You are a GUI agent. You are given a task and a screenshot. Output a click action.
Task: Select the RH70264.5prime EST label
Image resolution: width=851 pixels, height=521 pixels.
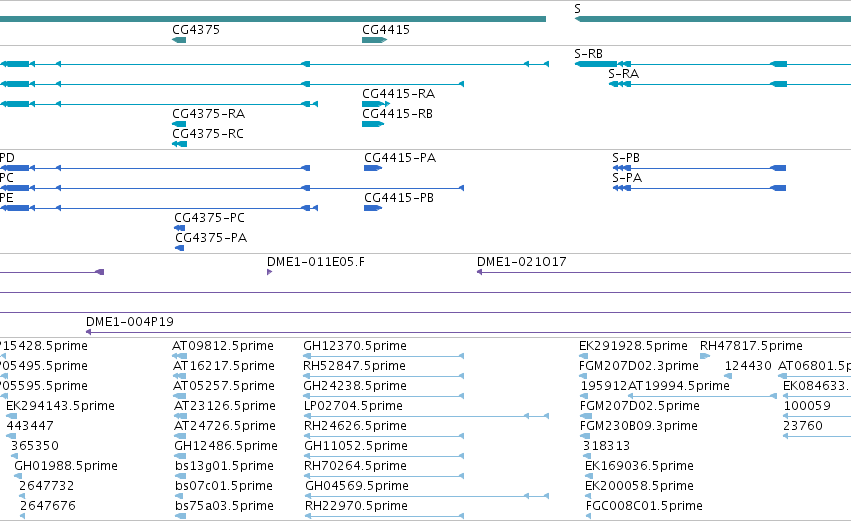(356, 467)
